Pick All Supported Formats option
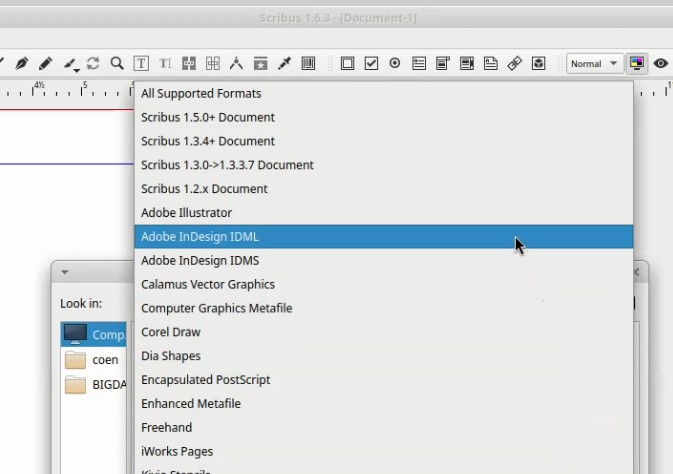This screenshot has height=474, width=673. pyautogui.click(x=201, y=93)
